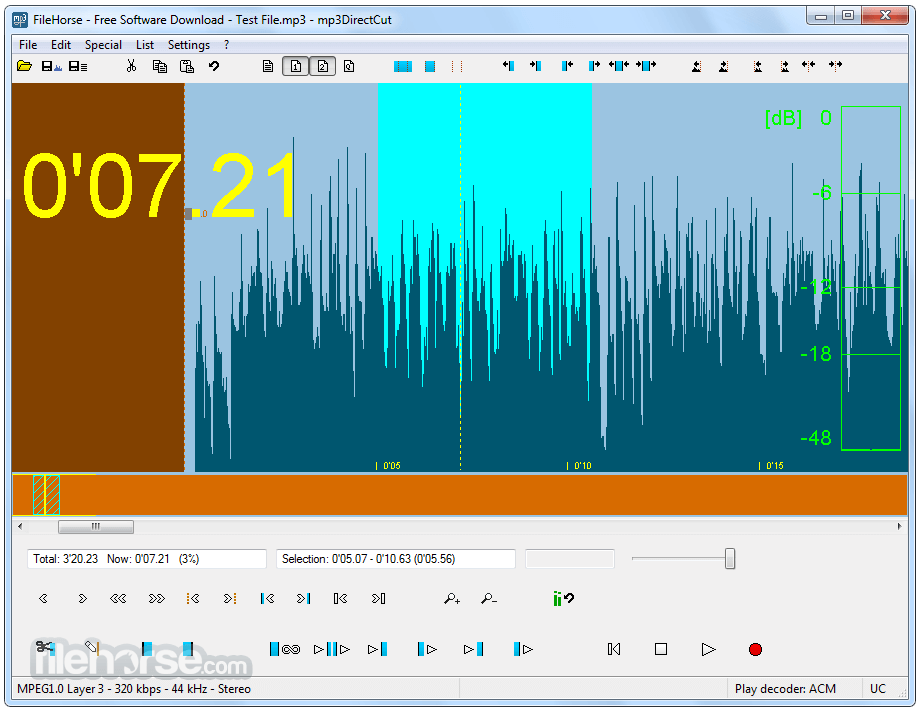Click the hatched region in the overview bar

[x=46, y=495]
